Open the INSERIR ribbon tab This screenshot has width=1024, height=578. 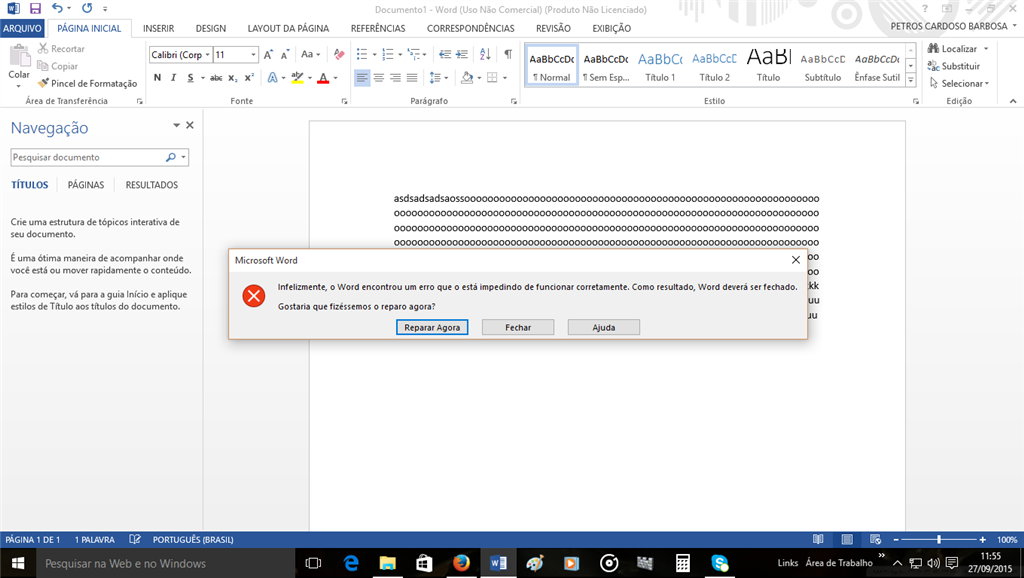tap(159, 28)
